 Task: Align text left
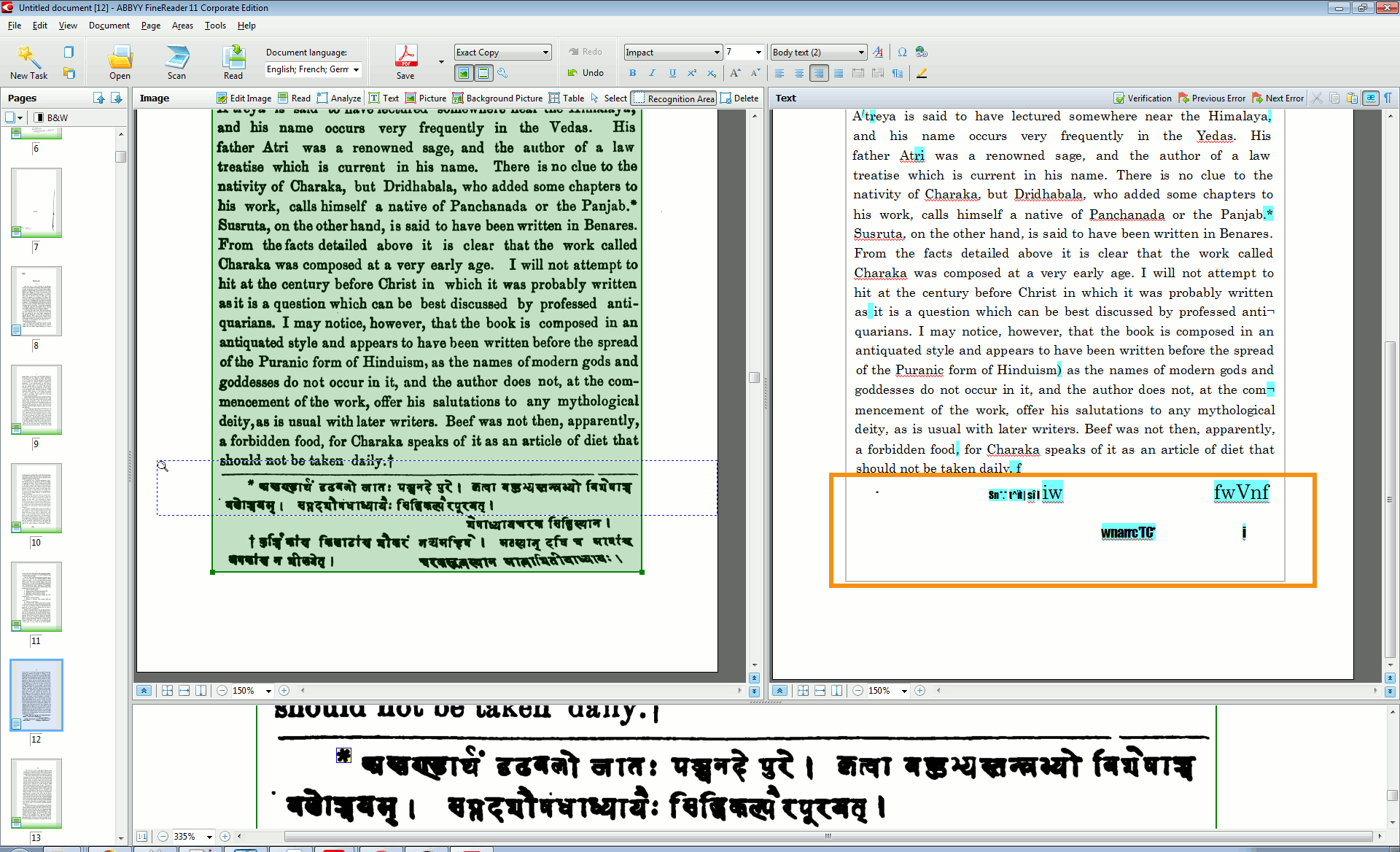tap(779, 73)
